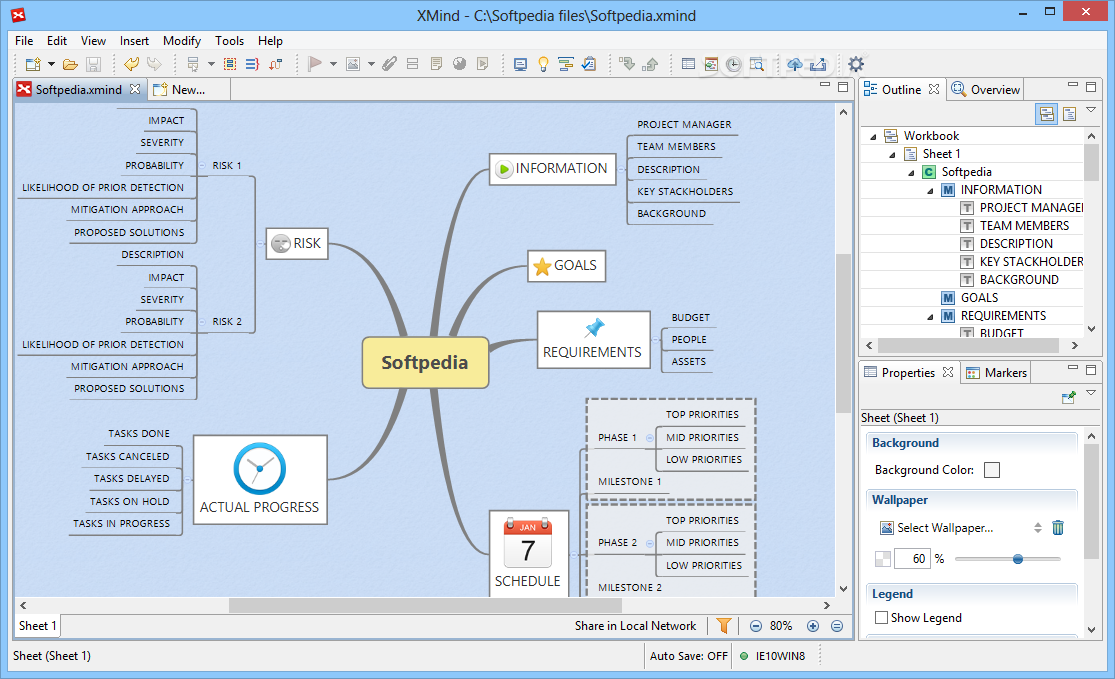Screen dimensions: 1115x679
Task: Click the wallpaper opacity 60 percent field
Action: click(x=912, y=559)
